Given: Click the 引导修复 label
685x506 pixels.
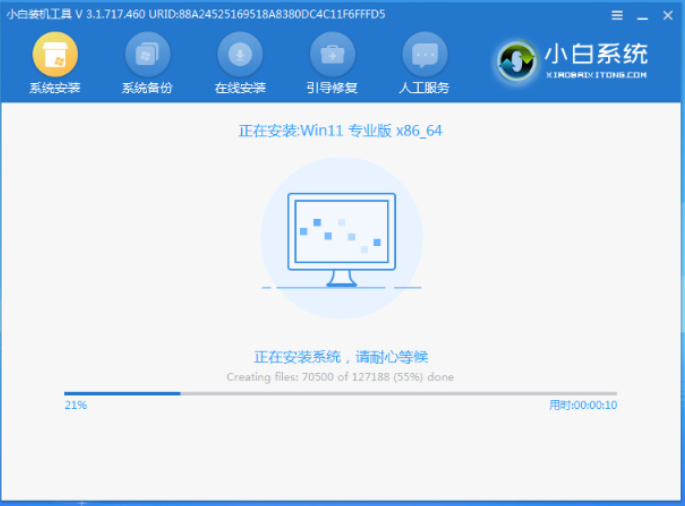Looking at the screenshot, I should click(332, 88).
